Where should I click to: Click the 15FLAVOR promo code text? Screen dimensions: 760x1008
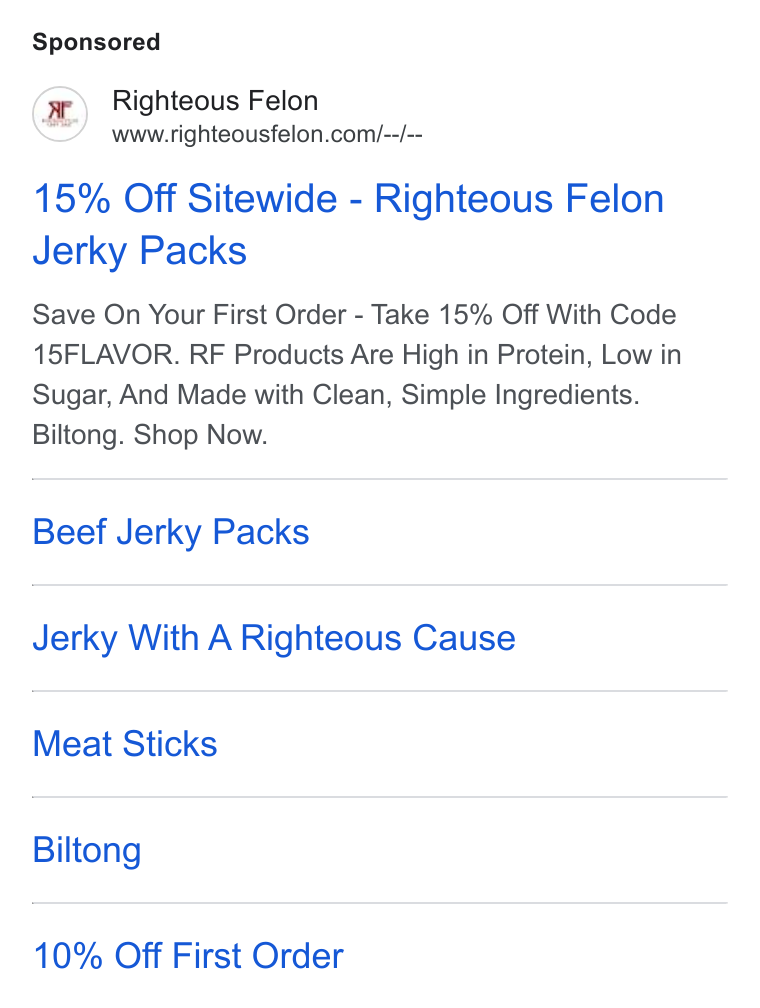pyautogui.click(x=106, y=355)
